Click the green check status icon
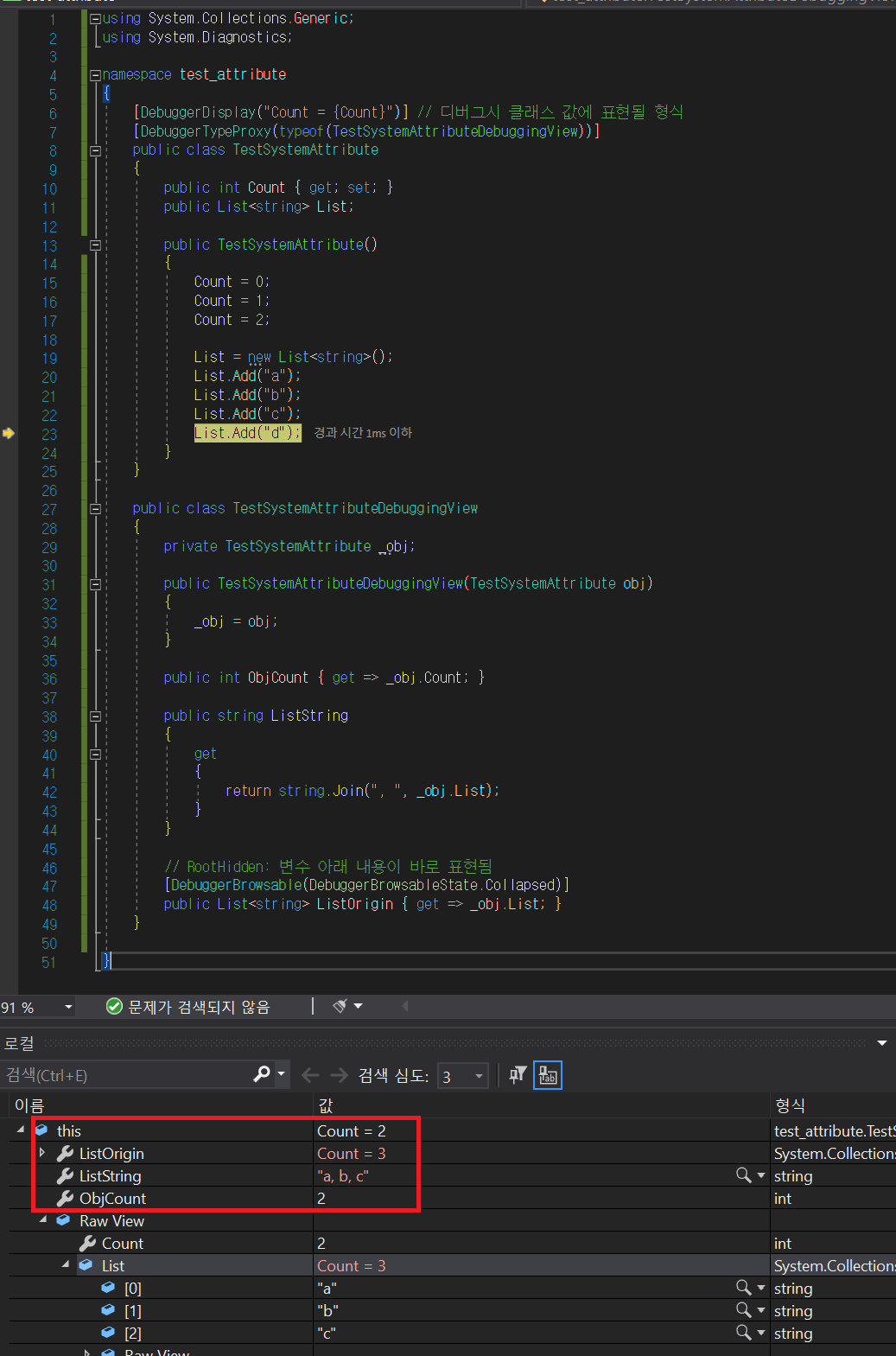The width and height of the screenshot is (896, 1356). coord(114,1006)
